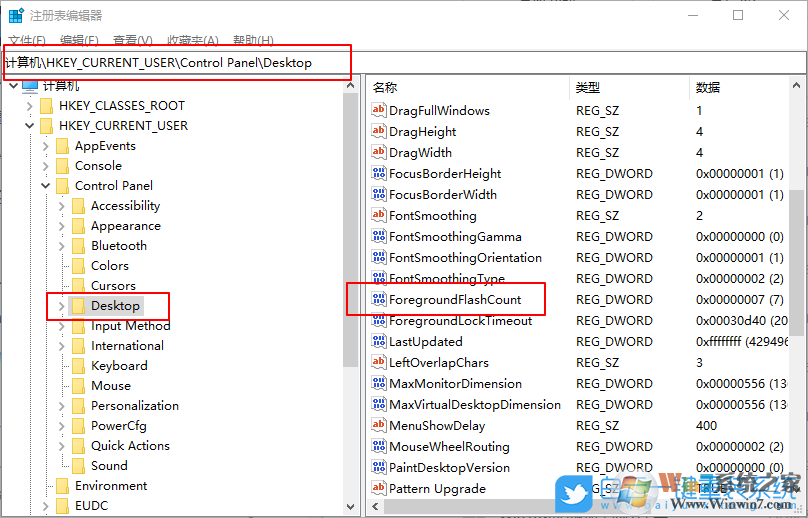Image resolution: width=808 pixels, height=518 pixels.
Task: Click the MaxMonitorDimension DWORD icon
Action: (x=379, y=383)
